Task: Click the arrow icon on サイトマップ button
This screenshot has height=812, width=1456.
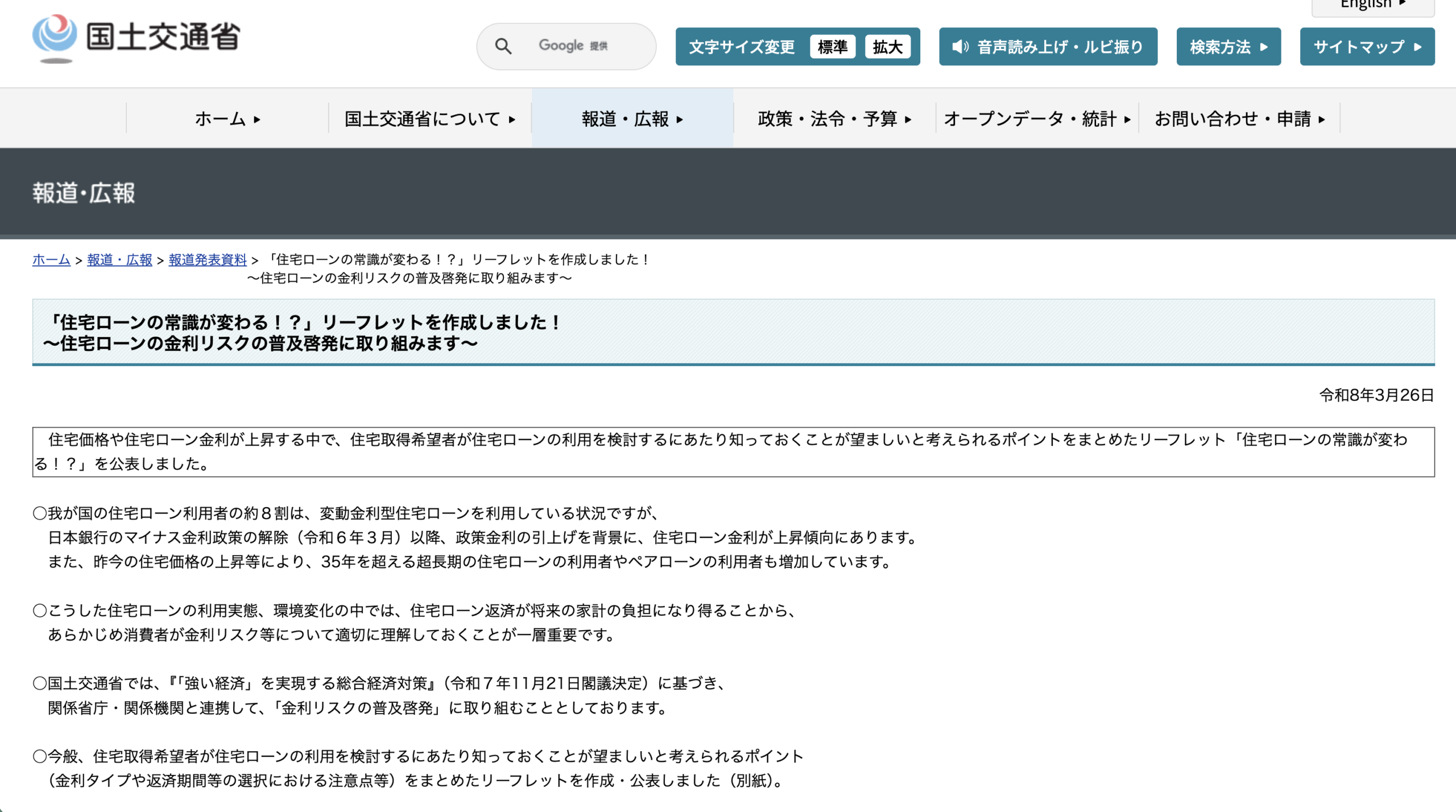Action: [1418, 47]
